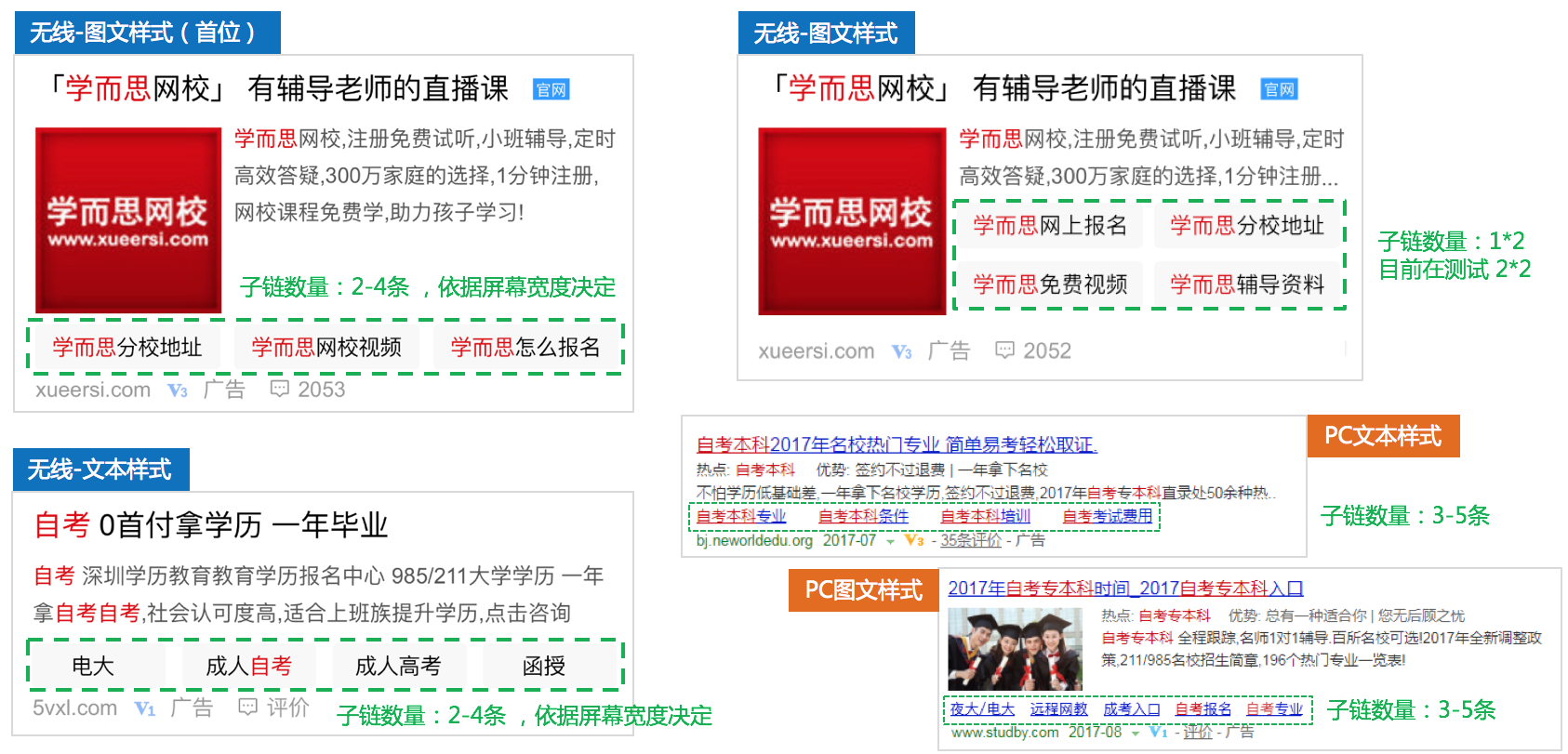Click the xueersi.com URL beside 2052

point(817,351)
